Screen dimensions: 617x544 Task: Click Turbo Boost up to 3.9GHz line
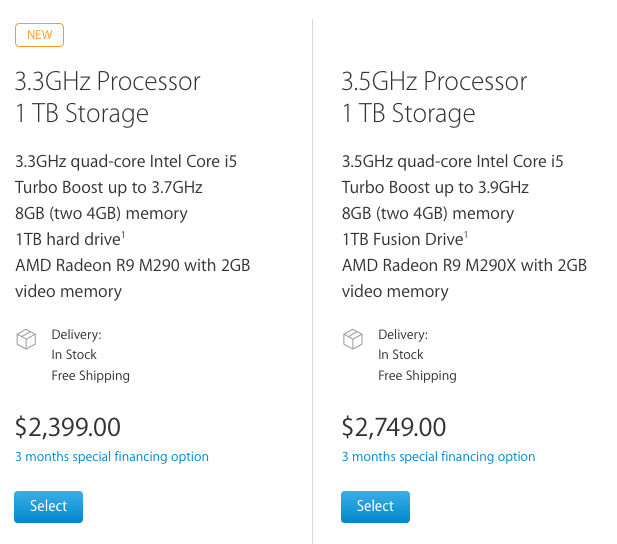[x=435, y=187]
